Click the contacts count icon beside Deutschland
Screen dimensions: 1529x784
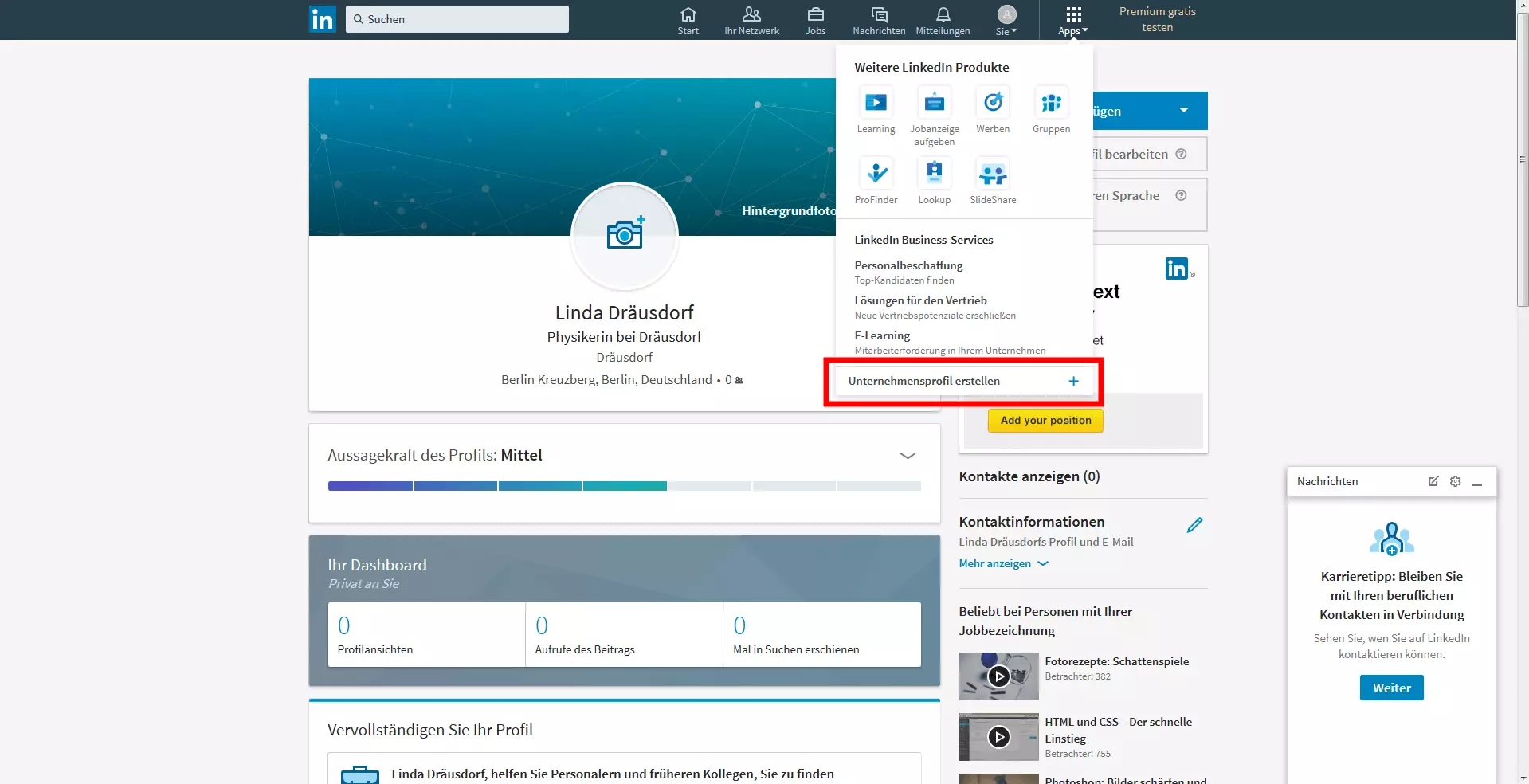pos(739,381)
